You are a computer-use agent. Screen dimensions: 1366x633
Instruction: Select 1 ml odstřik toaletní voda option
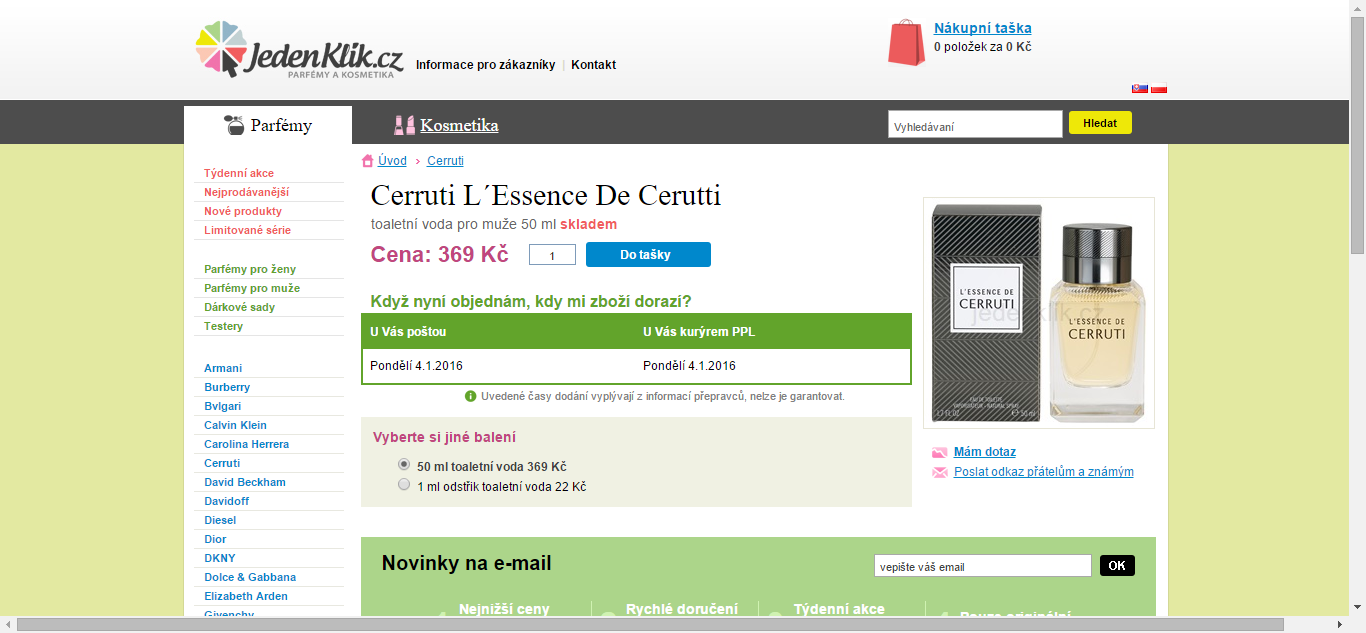(x=404, y=484)
